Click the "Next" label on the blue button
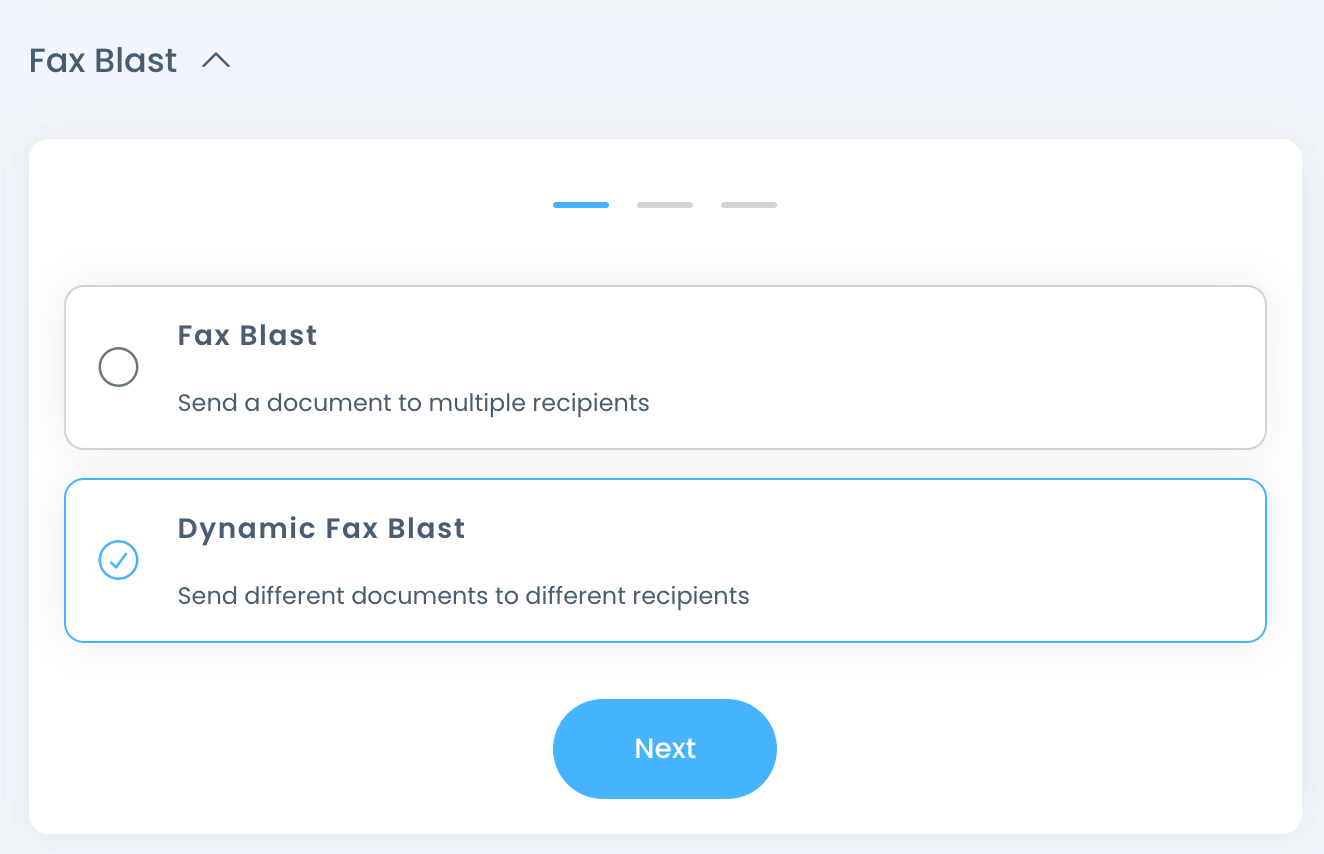Image resolution: width=1324 pixels, height=854 pixels. (665, 749)
